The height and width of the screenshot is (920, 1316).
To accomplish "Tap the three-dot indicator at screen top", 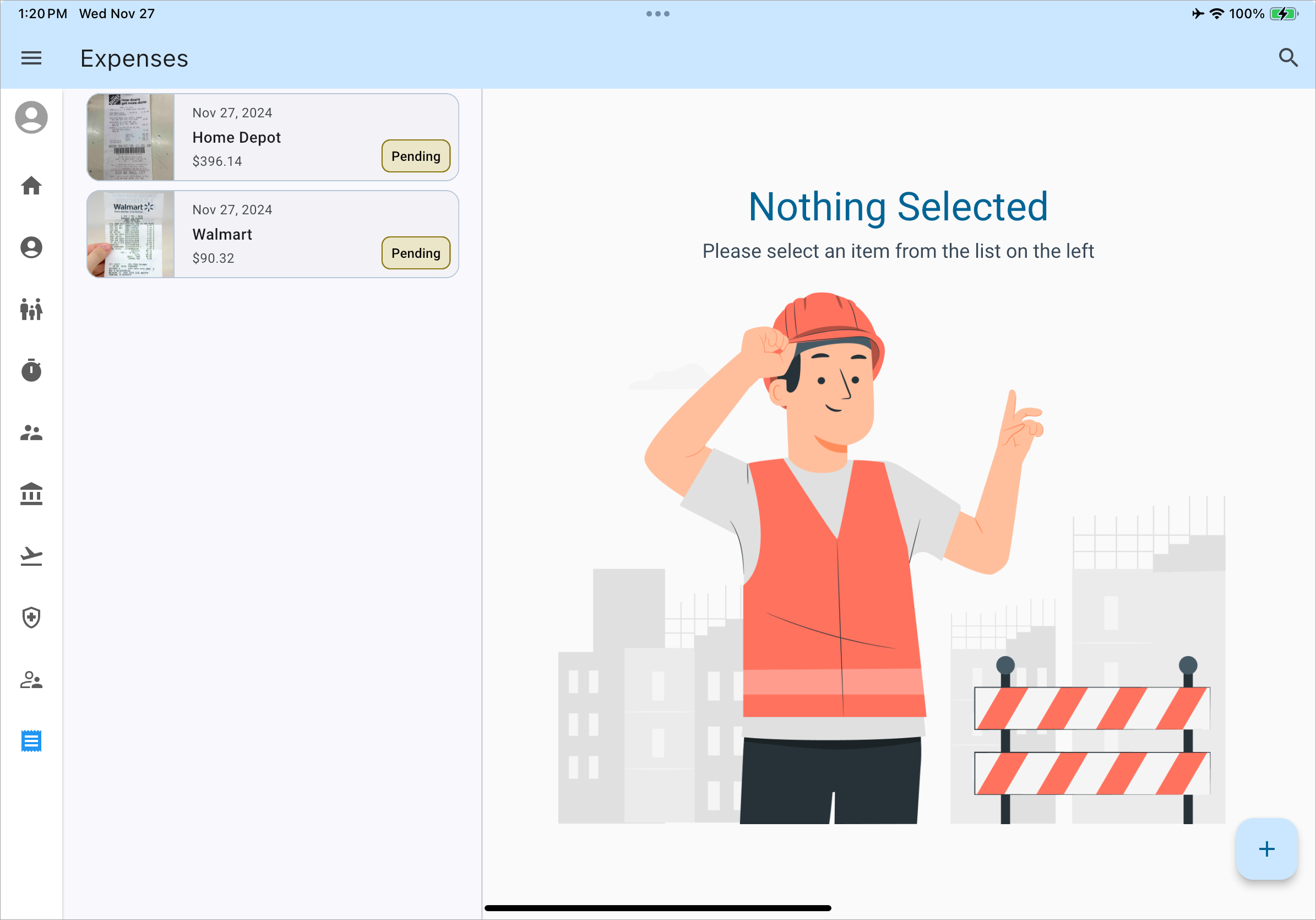I will pos(658,13).
